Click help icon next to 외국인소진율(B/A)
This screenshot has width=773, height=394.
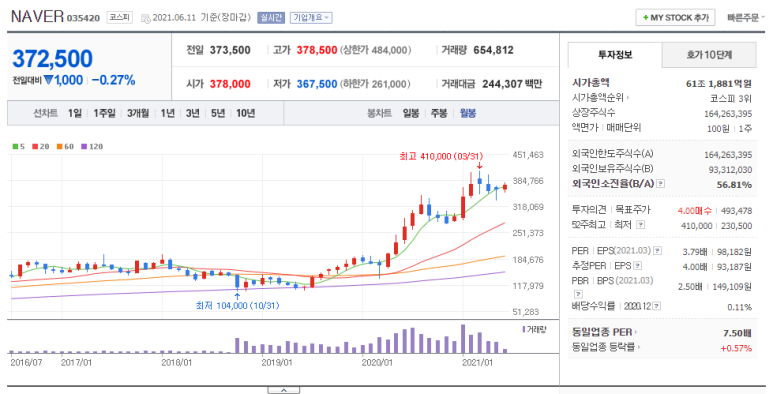tap(661, 183)
